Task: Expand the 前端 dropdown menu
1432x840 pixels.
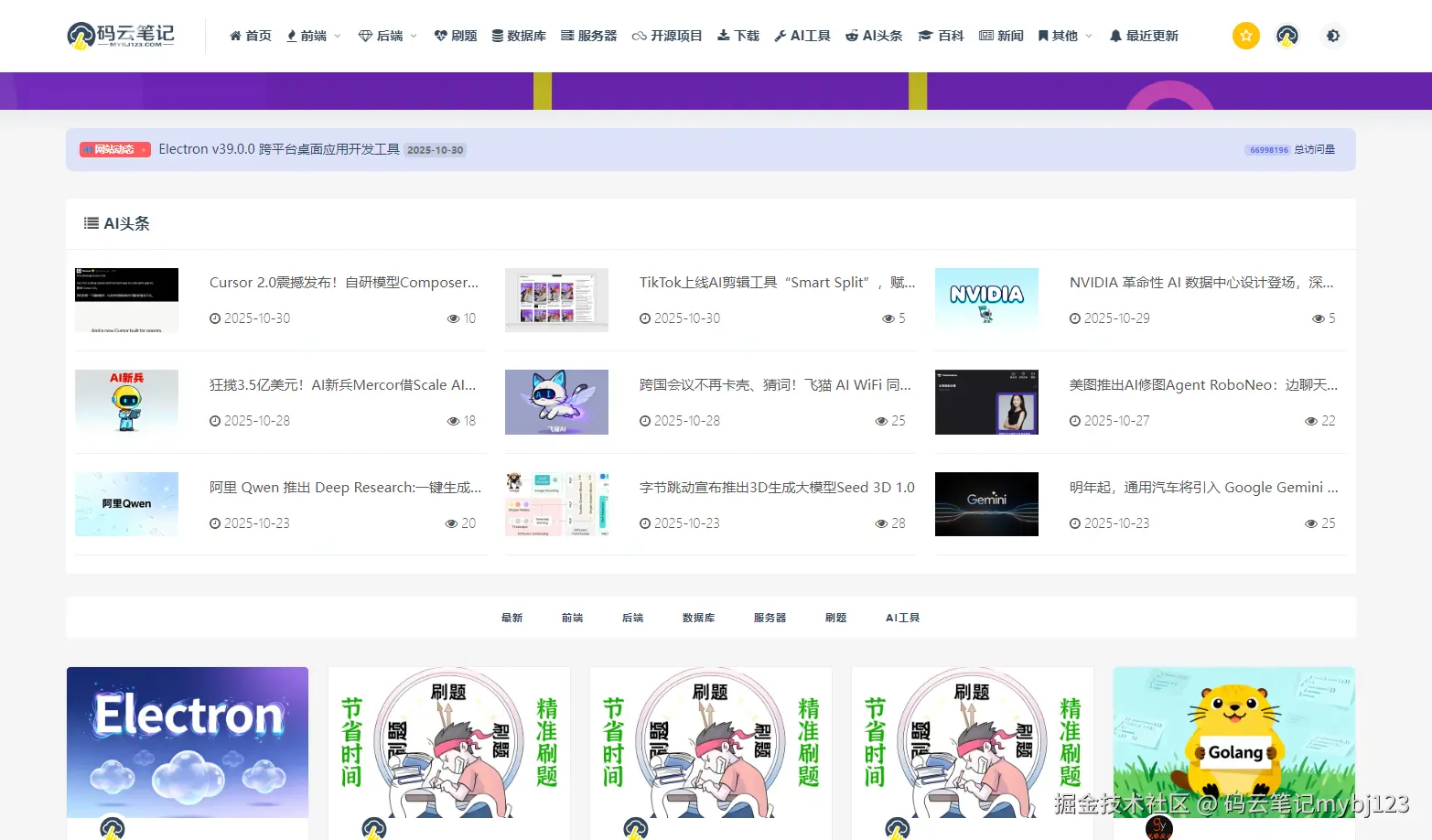Action: click(x=313, y=36)
